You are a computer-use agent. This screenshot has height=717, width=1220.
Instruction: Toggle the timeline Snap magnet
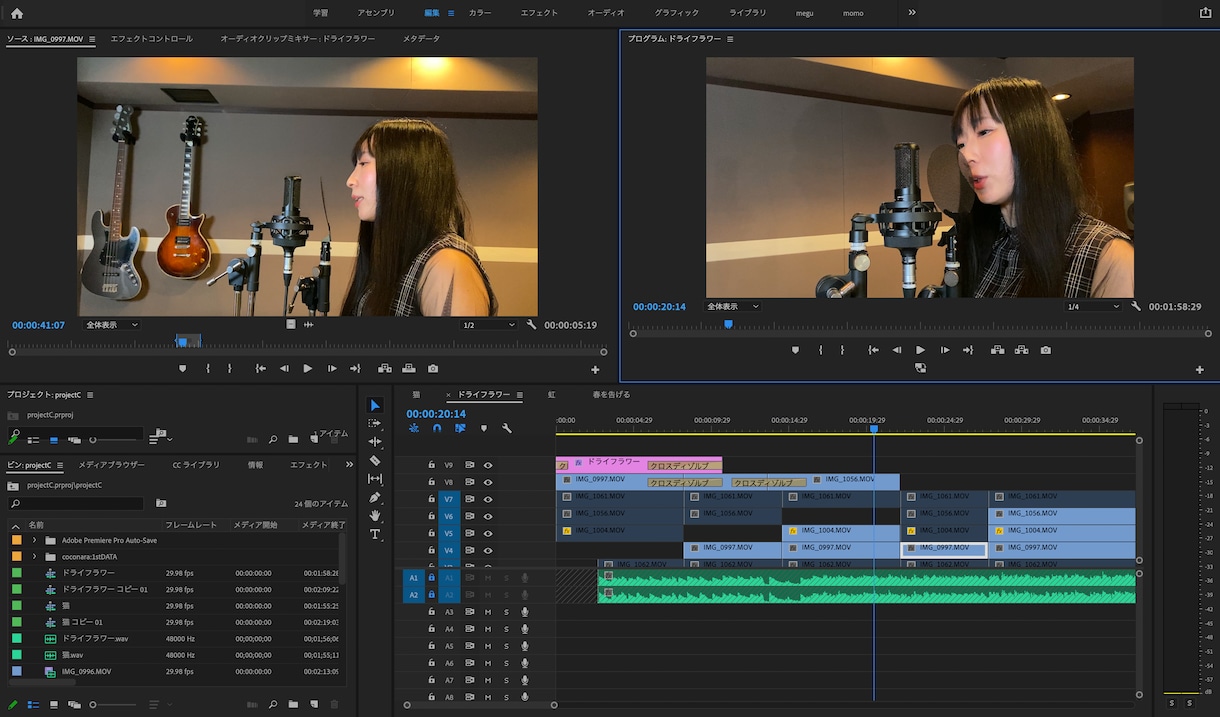point(437,428)
